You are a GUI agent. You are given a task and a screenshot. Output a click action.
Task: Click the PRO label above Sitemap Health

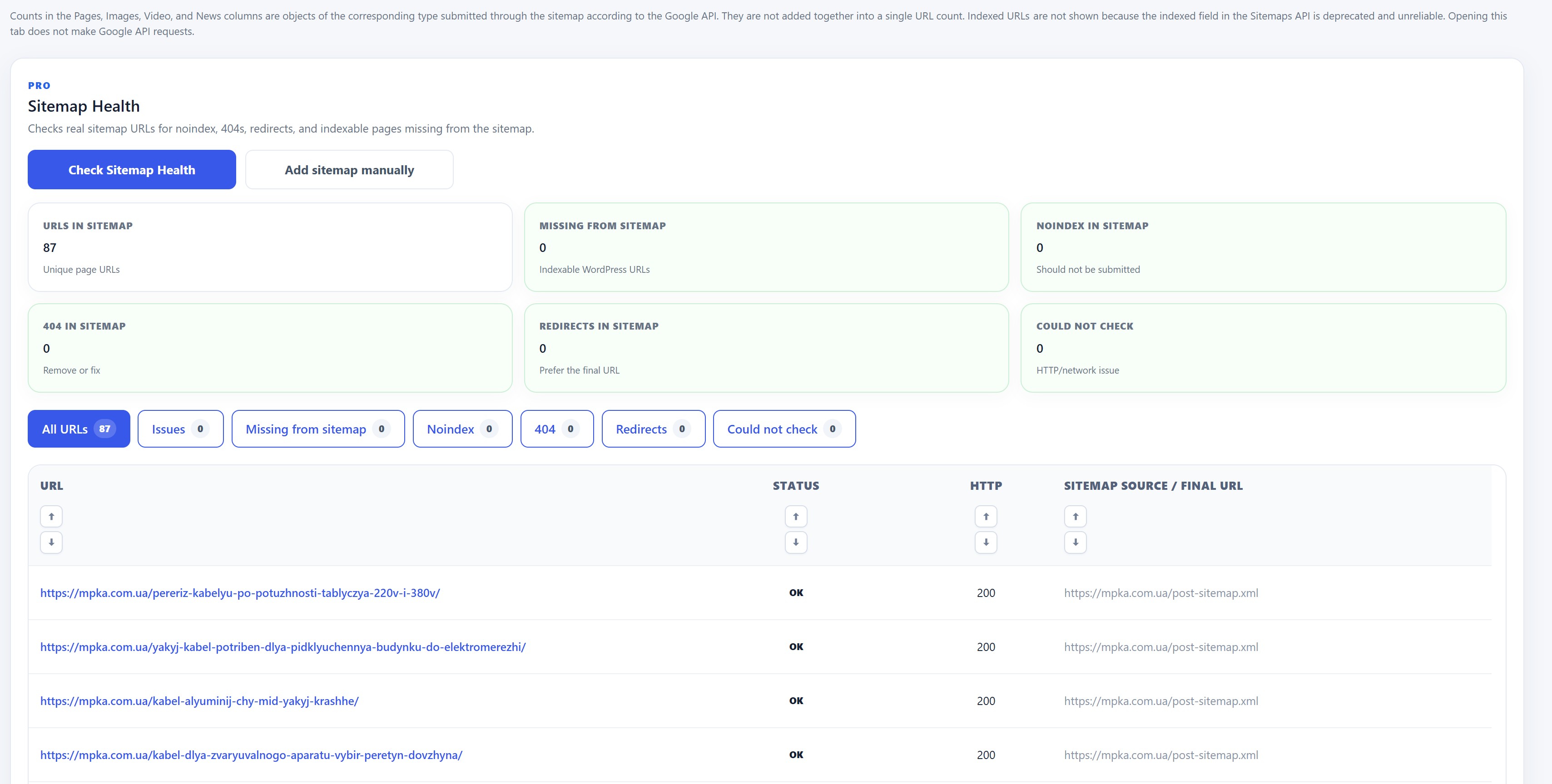point(39,85)
